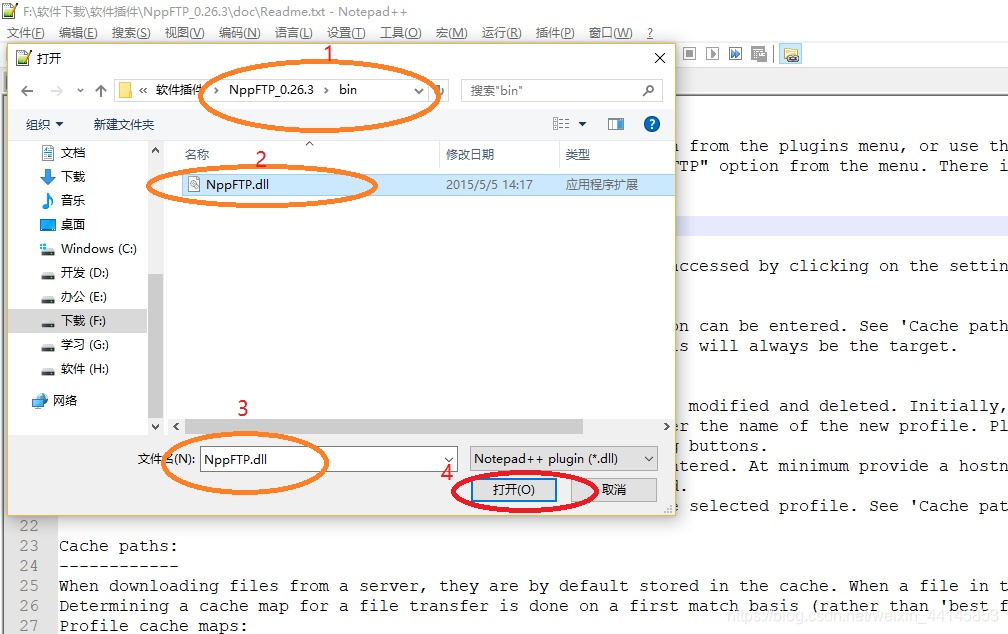Click the file list scroll left arrow

click(176, 426)
